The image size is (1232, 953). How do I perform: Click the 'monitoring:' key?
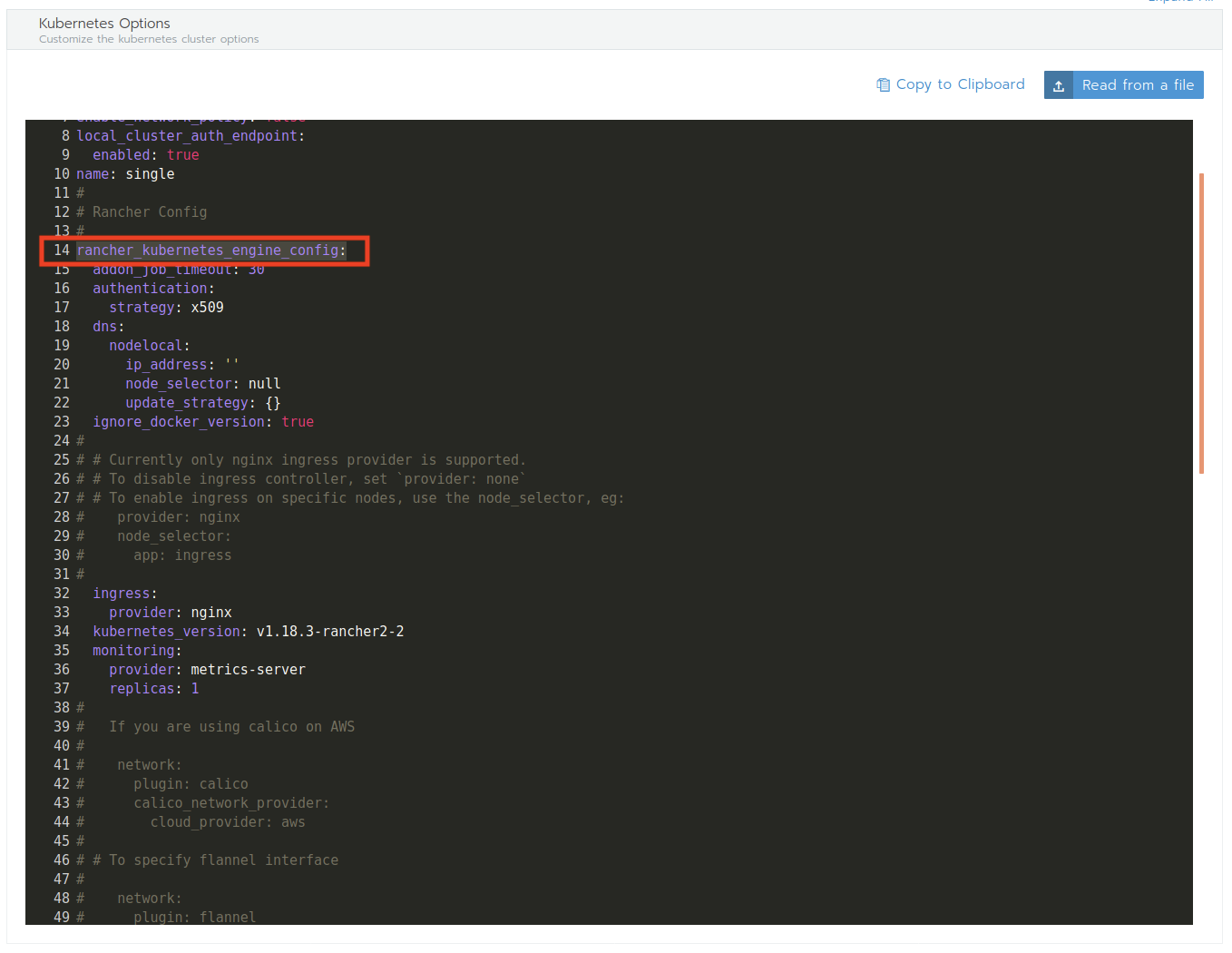tap(137, 651)
